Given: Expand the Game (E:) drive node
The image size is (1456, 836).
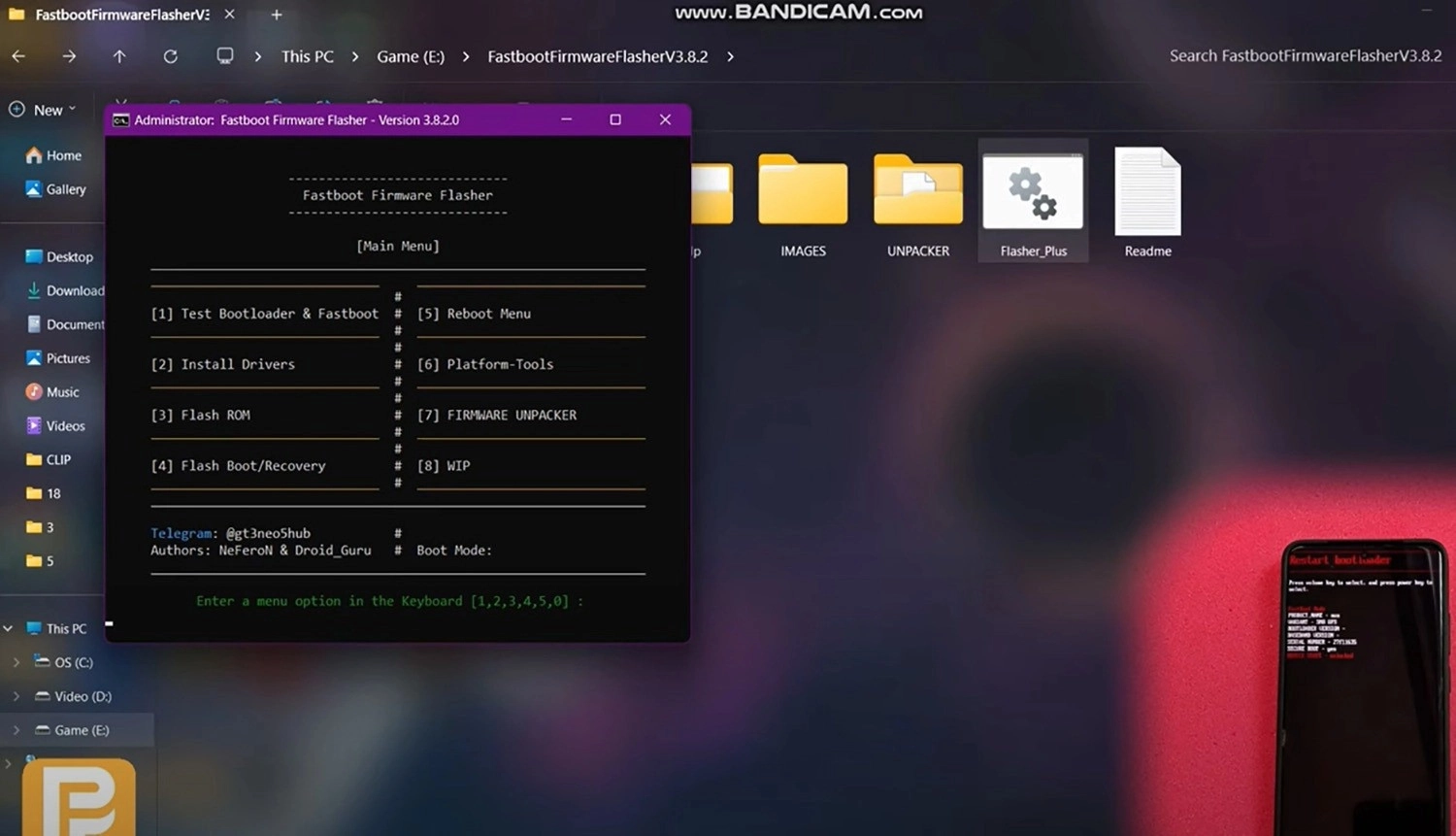Looking at the screenshot, I should [x=17, y=730].
